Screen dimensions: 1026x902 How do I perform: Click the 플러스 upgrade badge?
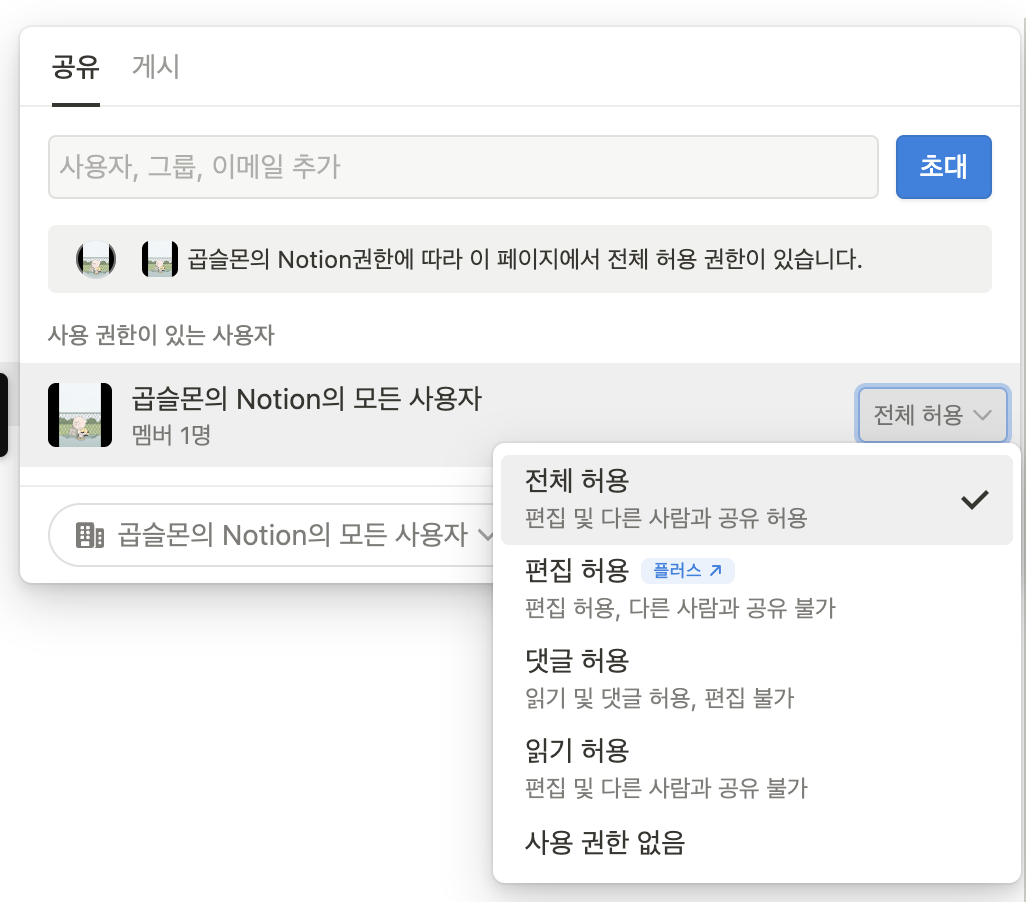point(688,571)
